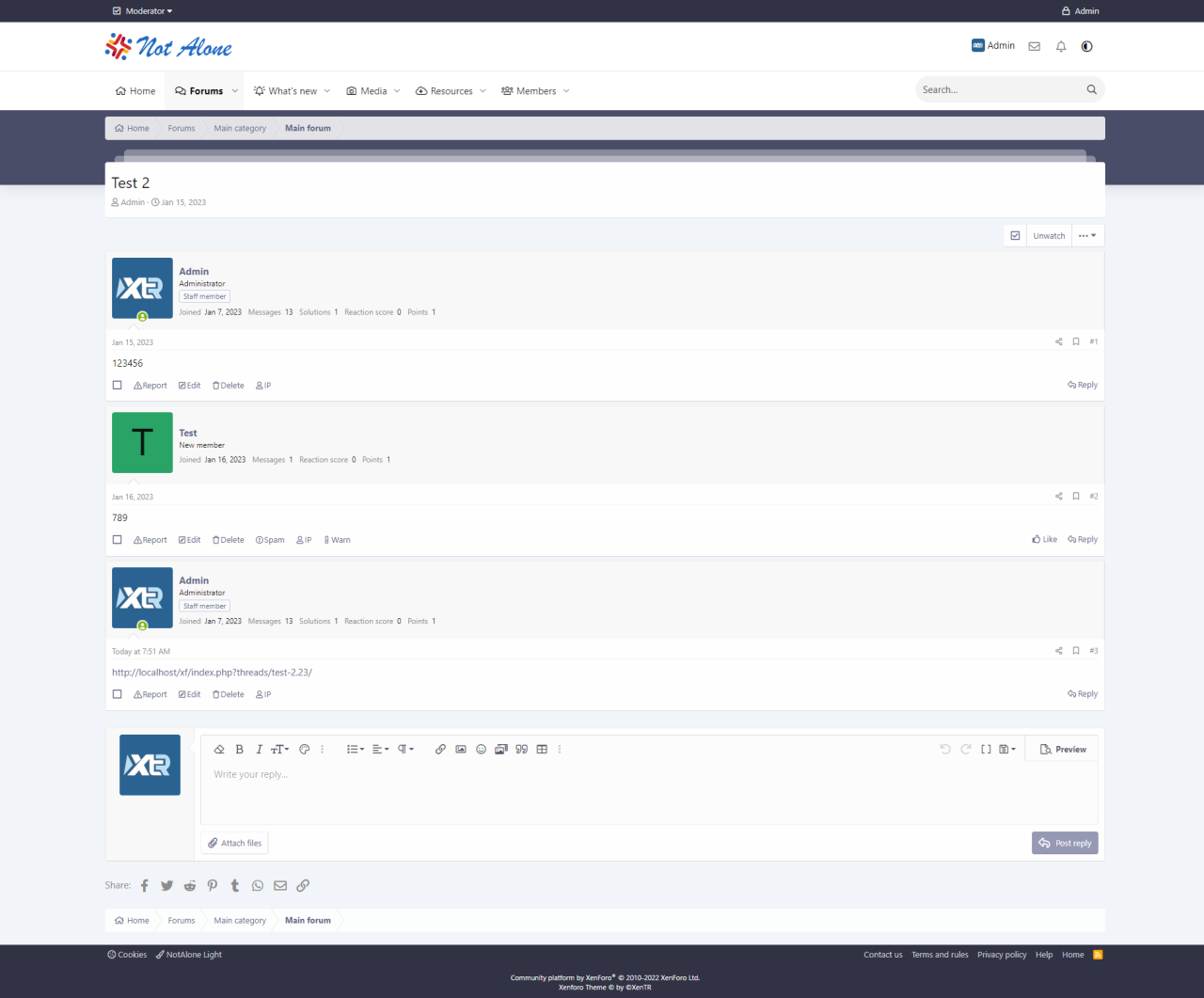Expand the Moderator dropdown in top bar
This screenshot has height=998, width=1204.
point(143,11)
